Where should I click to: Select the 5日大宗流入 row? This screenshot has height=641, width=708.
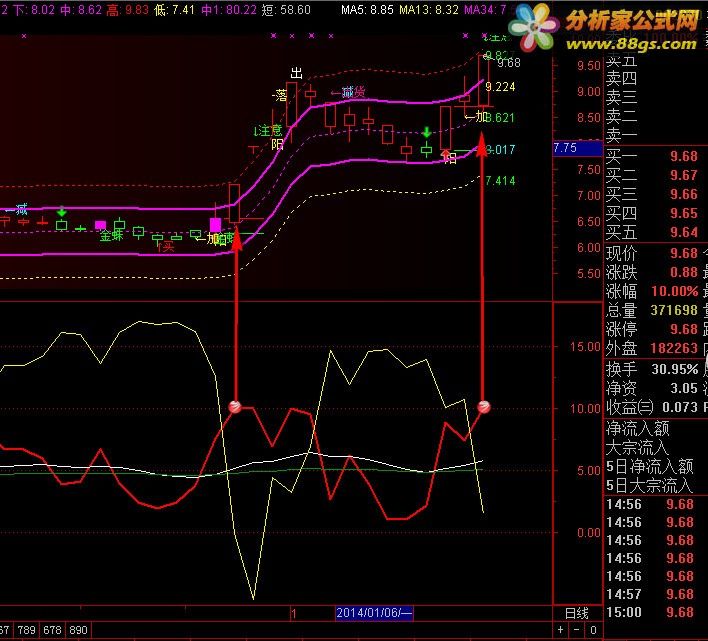click(649, 485)
